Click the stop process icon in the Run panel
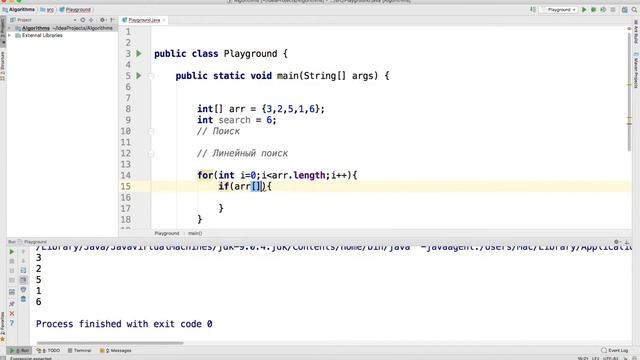640x360 pixels. click(x=12, y=261)
